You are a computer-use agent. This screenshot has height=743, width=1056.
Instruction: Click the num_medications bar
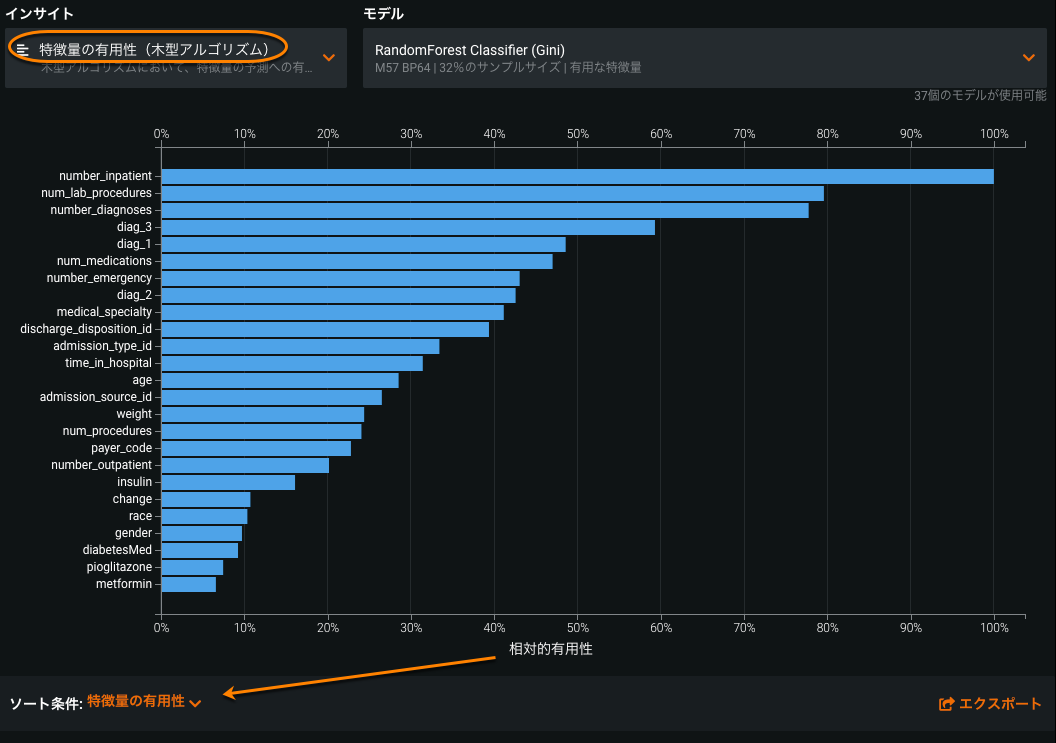tap(356, 261)
